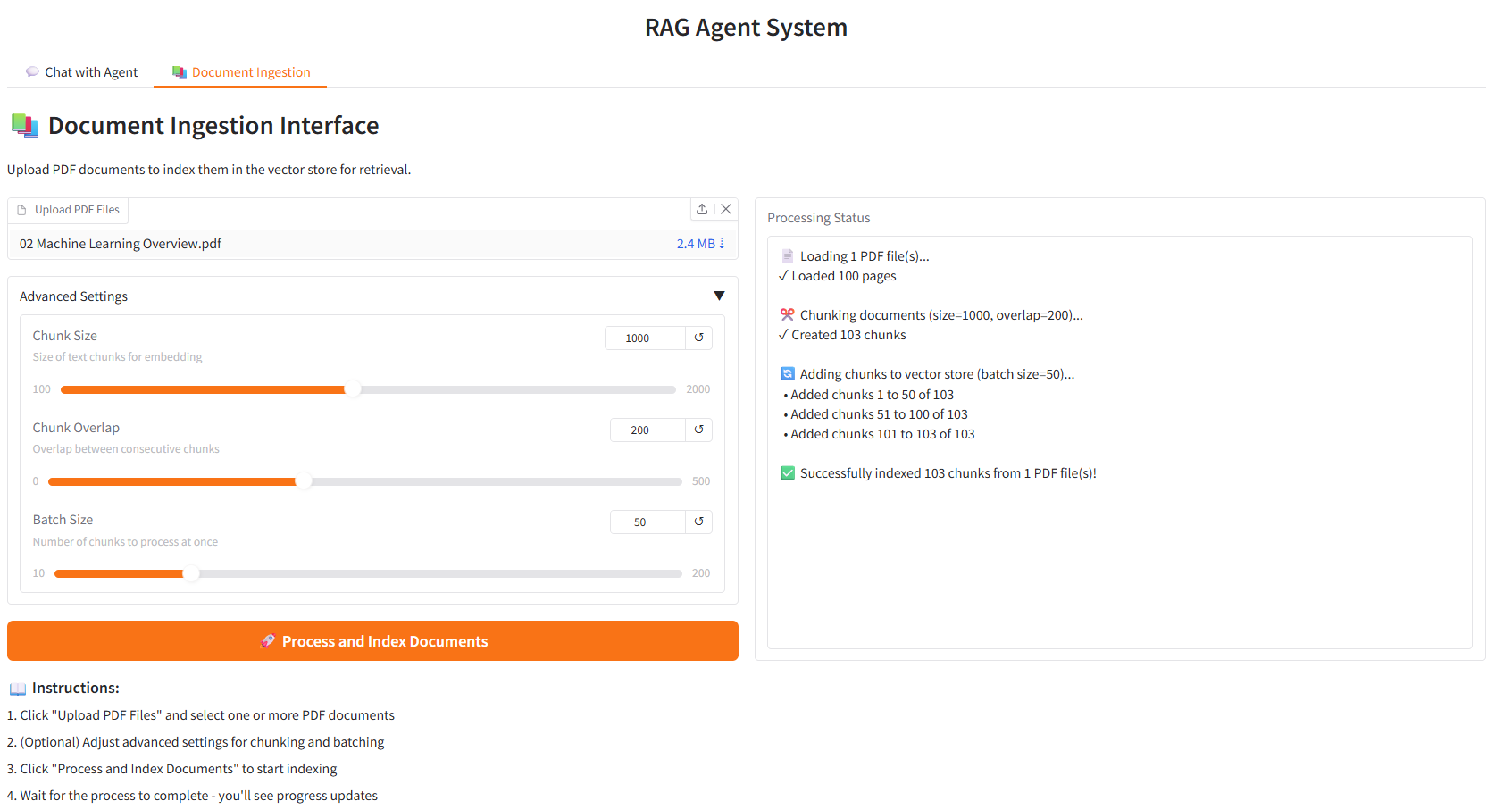Click the "Successfully indexed 103 chunks" message
The width and height of the screenshot is (1512, 810).
click(x=939, y=473)
